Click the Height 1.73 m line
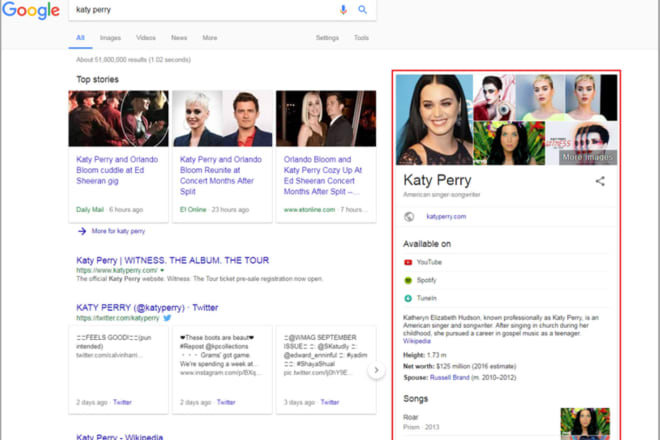This screenshot has height=440, width=660. tap(424, 355)
